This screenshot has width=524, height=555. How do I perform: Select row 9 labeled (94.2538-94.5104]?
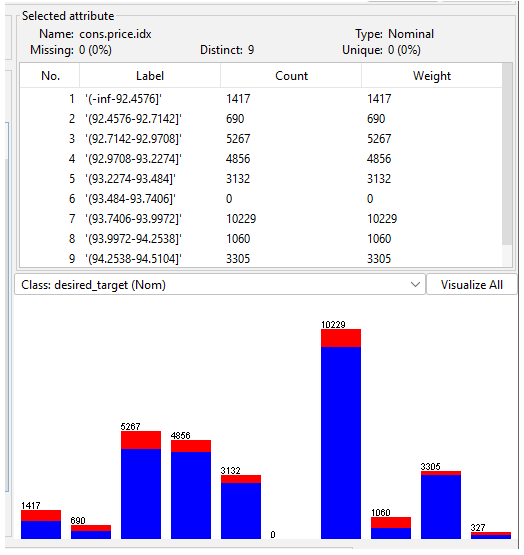tap(261, 258)
